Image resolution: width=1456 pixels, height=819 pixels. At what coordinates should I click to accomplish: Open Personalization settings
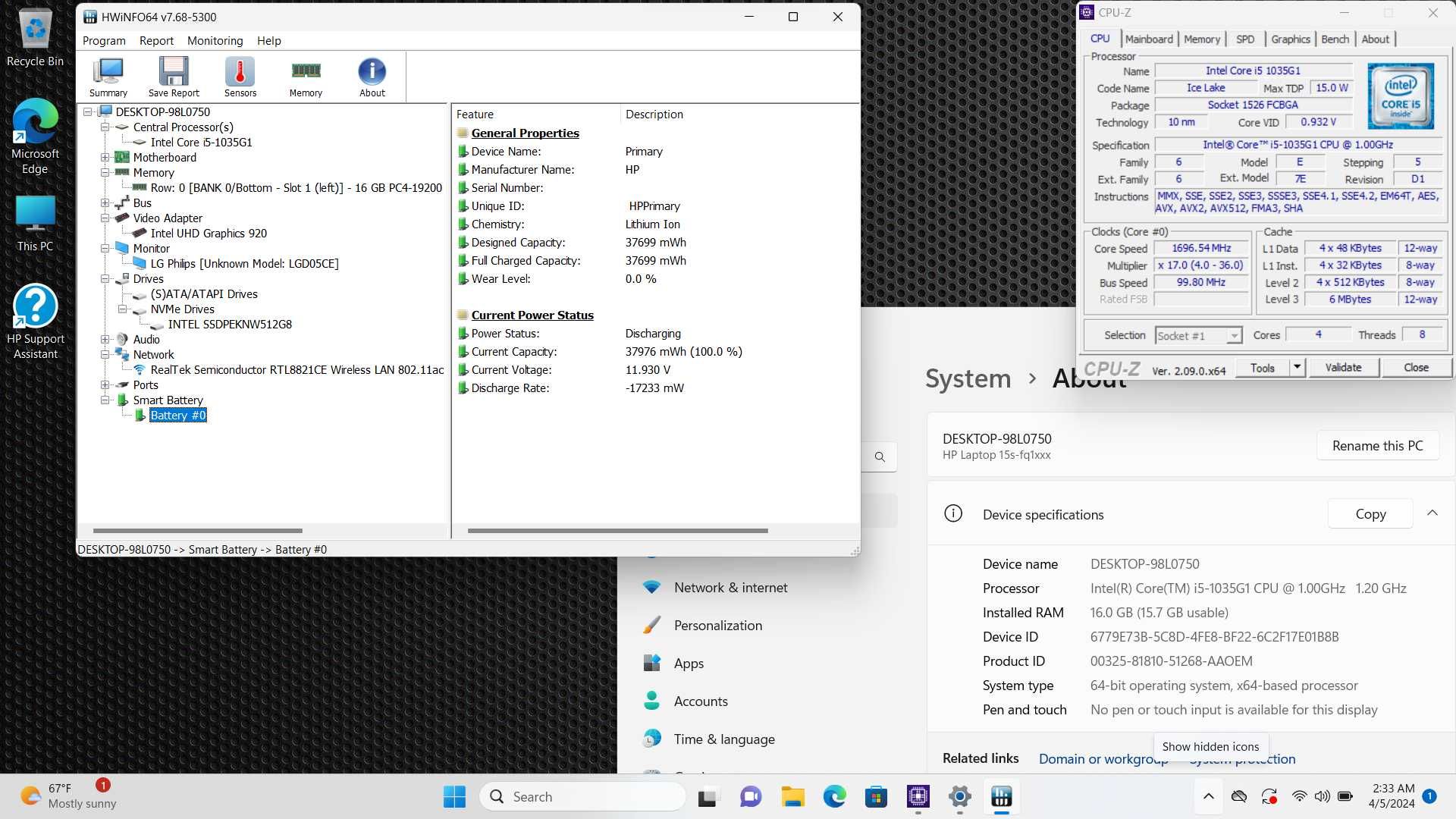[x=717, y=626]
